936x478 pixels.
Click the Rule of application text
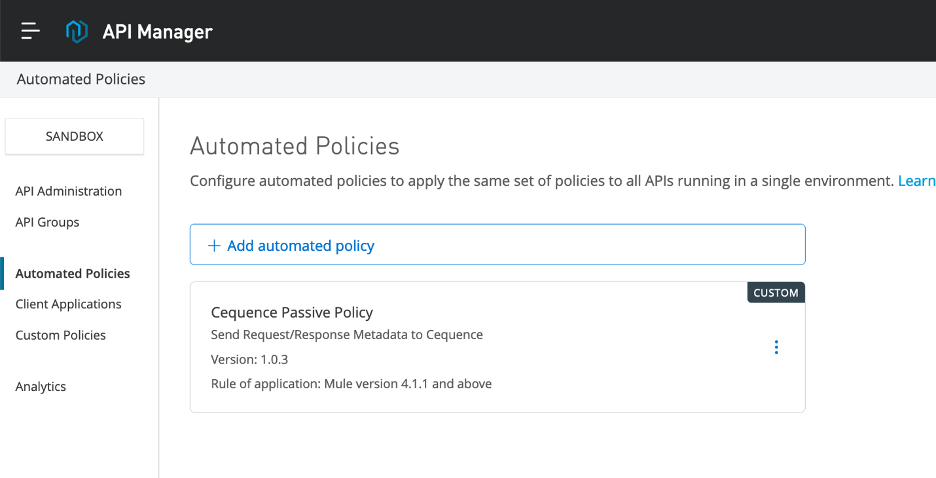pyautogui.click(x=351, y=384)
